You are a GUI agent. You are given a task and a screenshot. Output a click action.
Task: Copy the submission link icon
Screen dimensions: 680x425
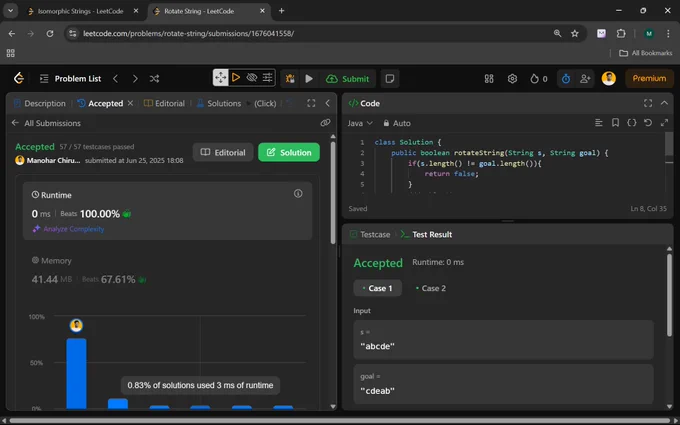click(325, 123)
